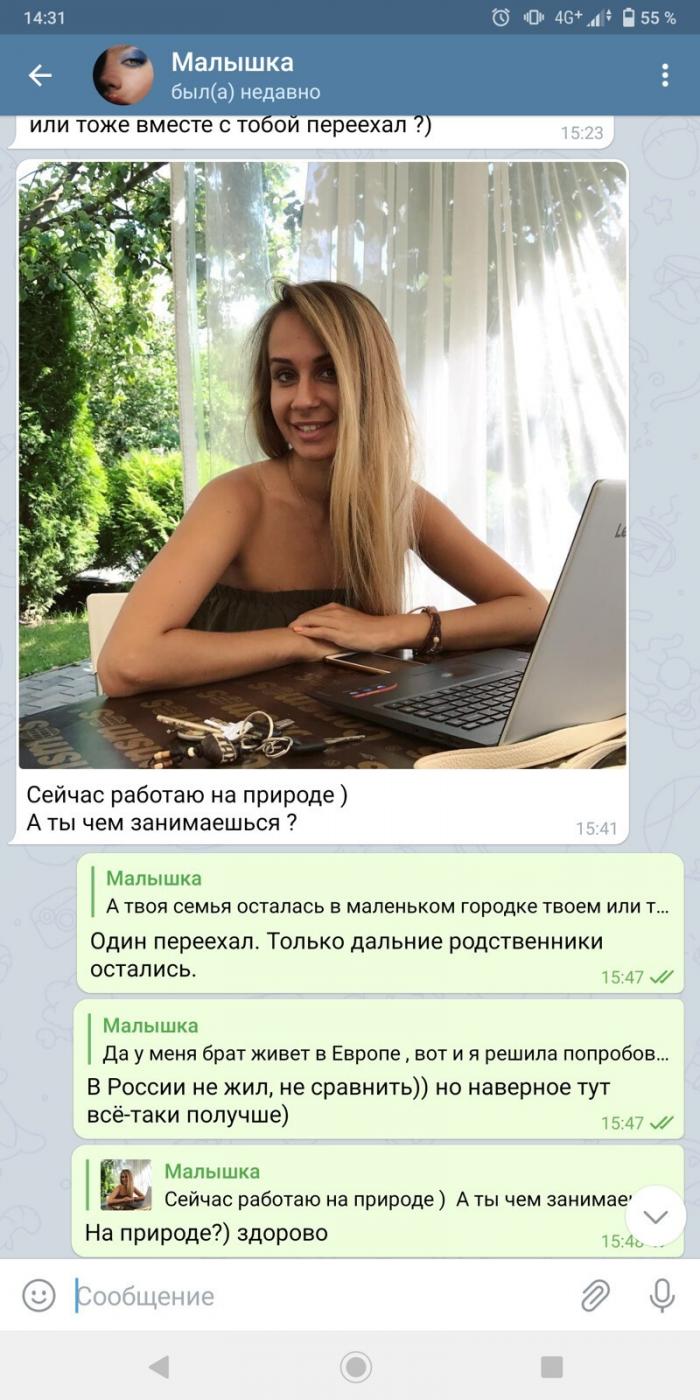Tap the caption 'Сейчас работаю на природе'
Image resolution: width=700 pixels, height=1400 pixels.
point(187,795)
